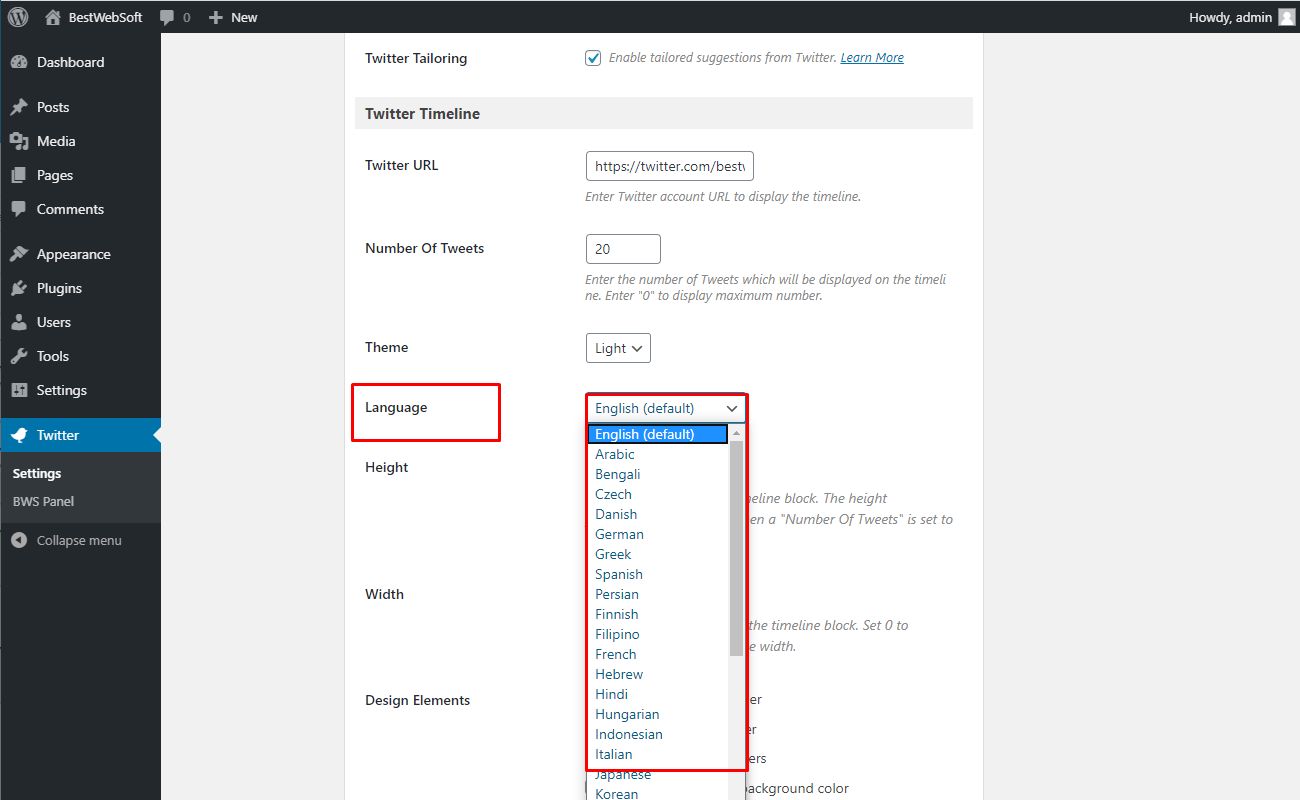Click the Plugins plug icon
The height and width of the screenshot is (800, 1300).
point(19,288)
